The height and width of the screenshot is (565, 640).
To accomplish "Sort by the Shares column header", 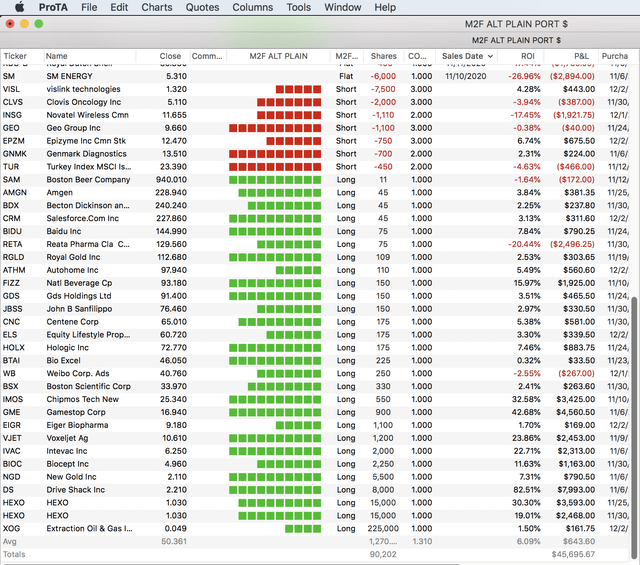I will click(x=383, y=56).
